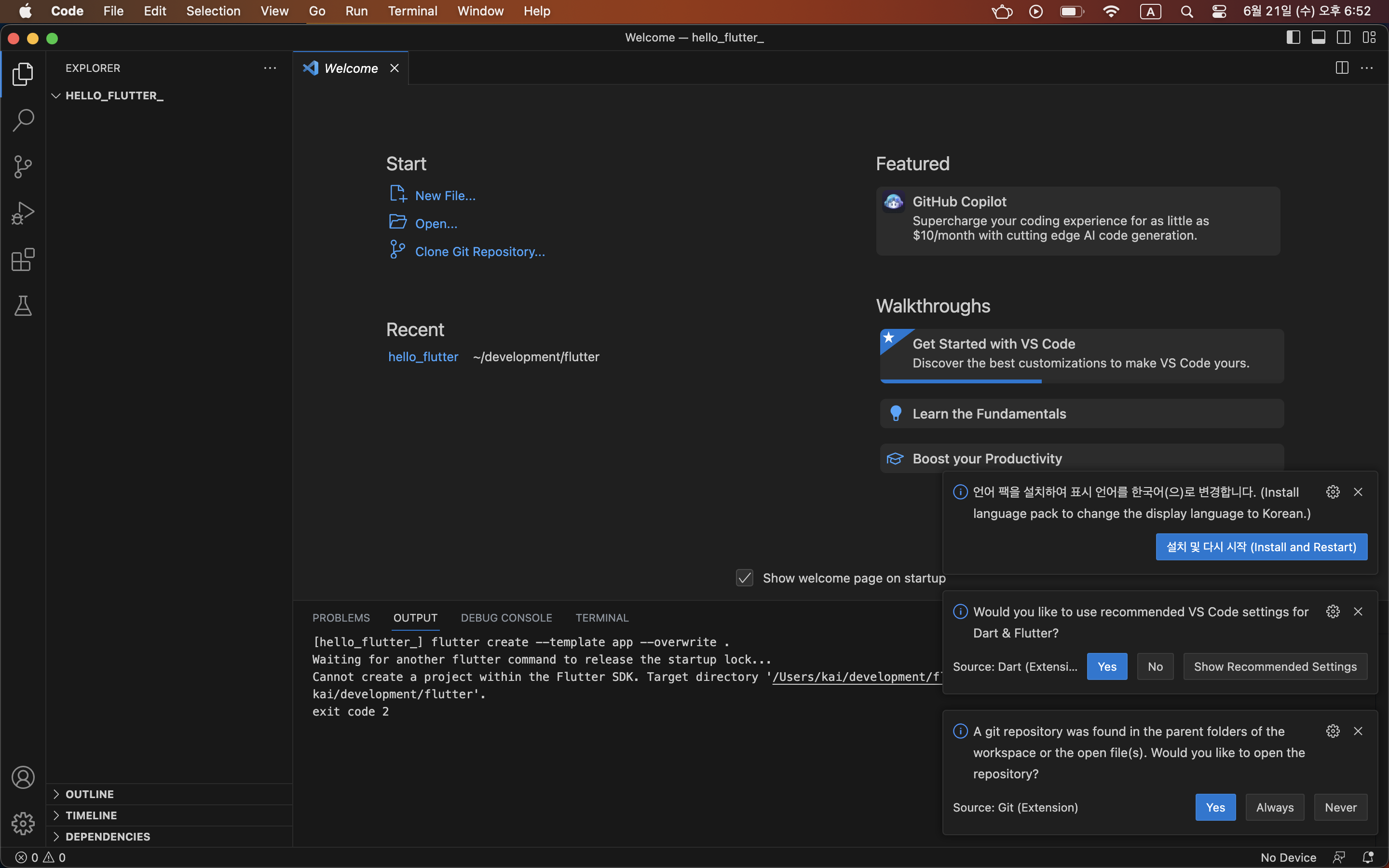The height and width of the screenshot is (868, 1389).
Task: Open macOS Spotlight search
Action: pos(1187,12)
